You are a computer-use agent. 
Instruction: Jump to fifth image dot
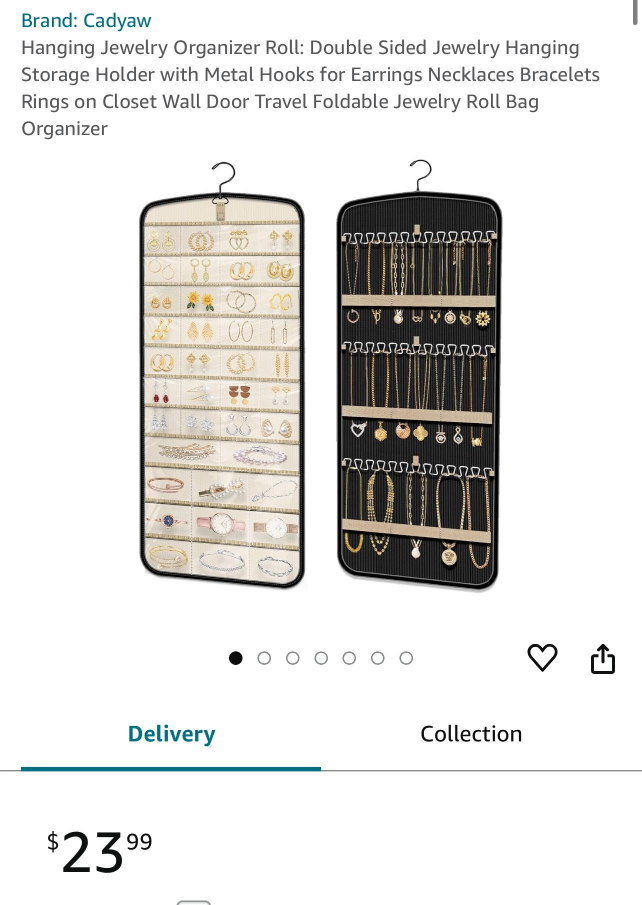click(x=349, y=658)
